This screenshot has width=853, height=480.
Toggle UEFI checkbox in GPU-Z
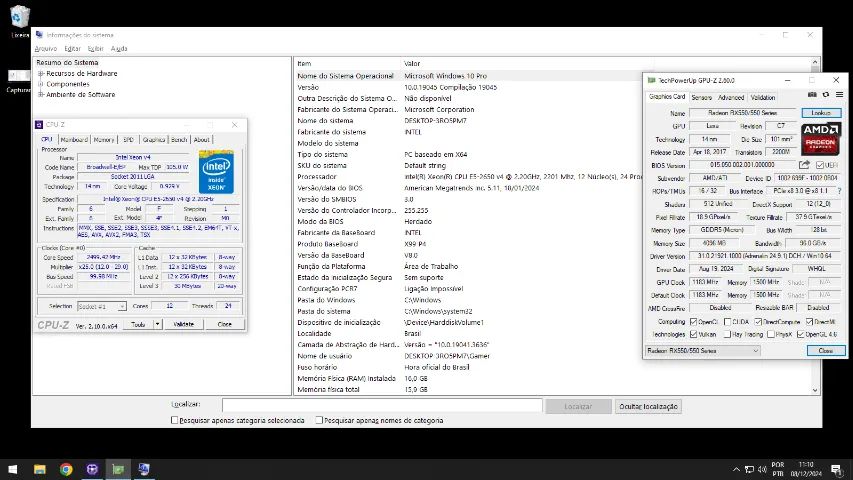[x=820, y=165]
